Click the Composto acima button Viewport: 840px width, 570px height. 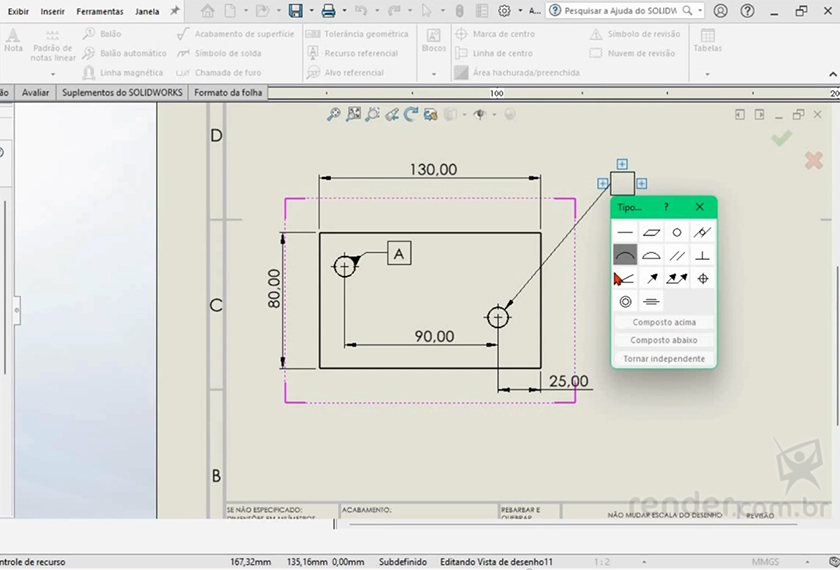click(x=664, y=322)
